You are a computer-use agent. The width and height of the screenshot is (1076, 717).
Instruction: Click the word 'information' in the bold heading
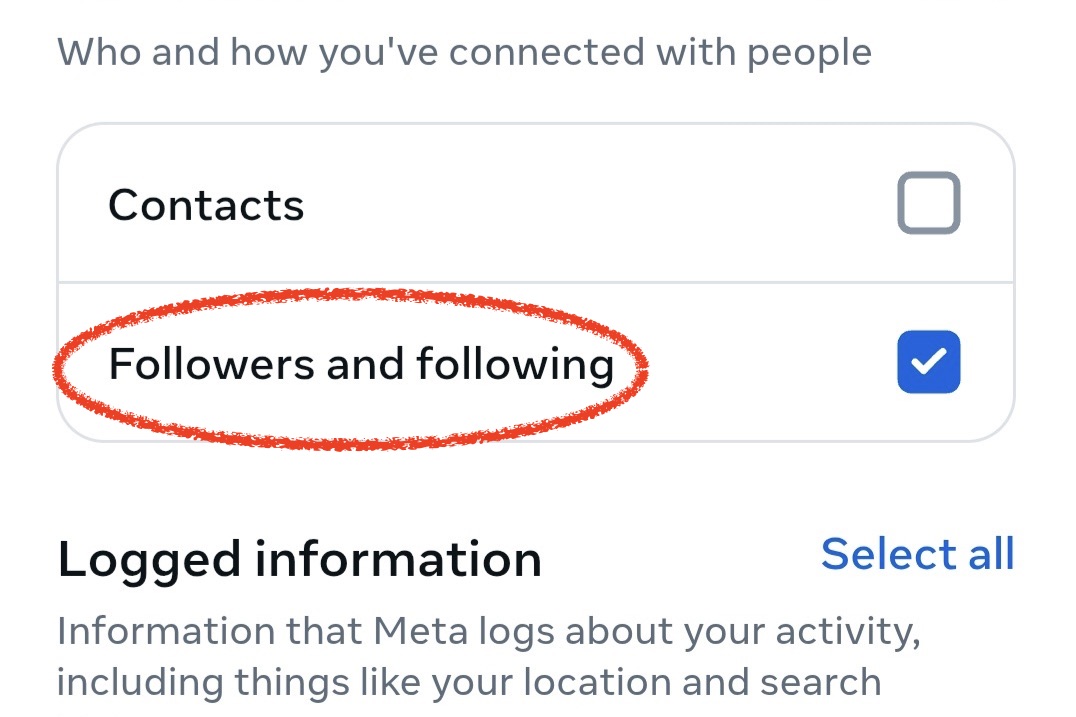398,559
